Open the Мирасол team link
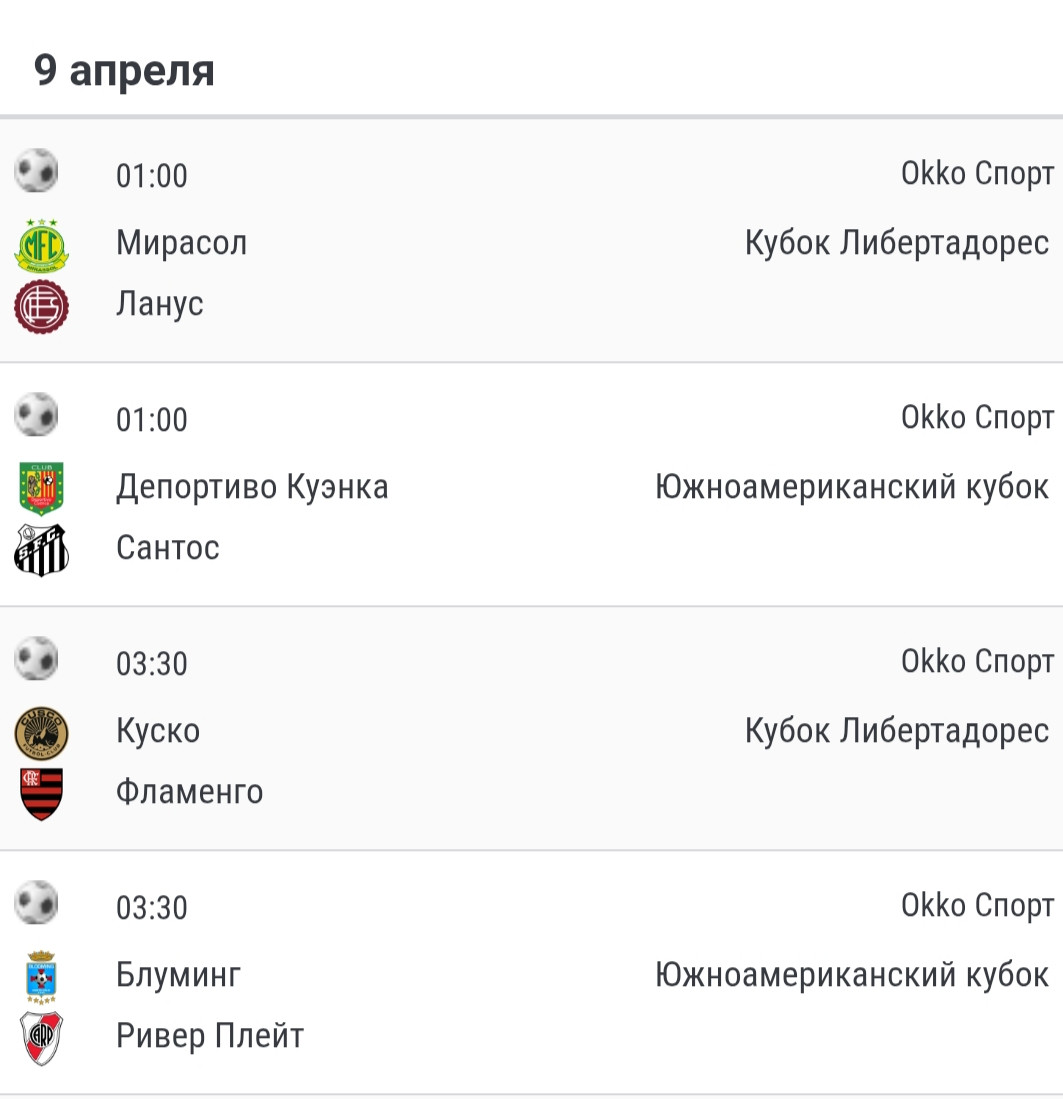 coord(181,243)
